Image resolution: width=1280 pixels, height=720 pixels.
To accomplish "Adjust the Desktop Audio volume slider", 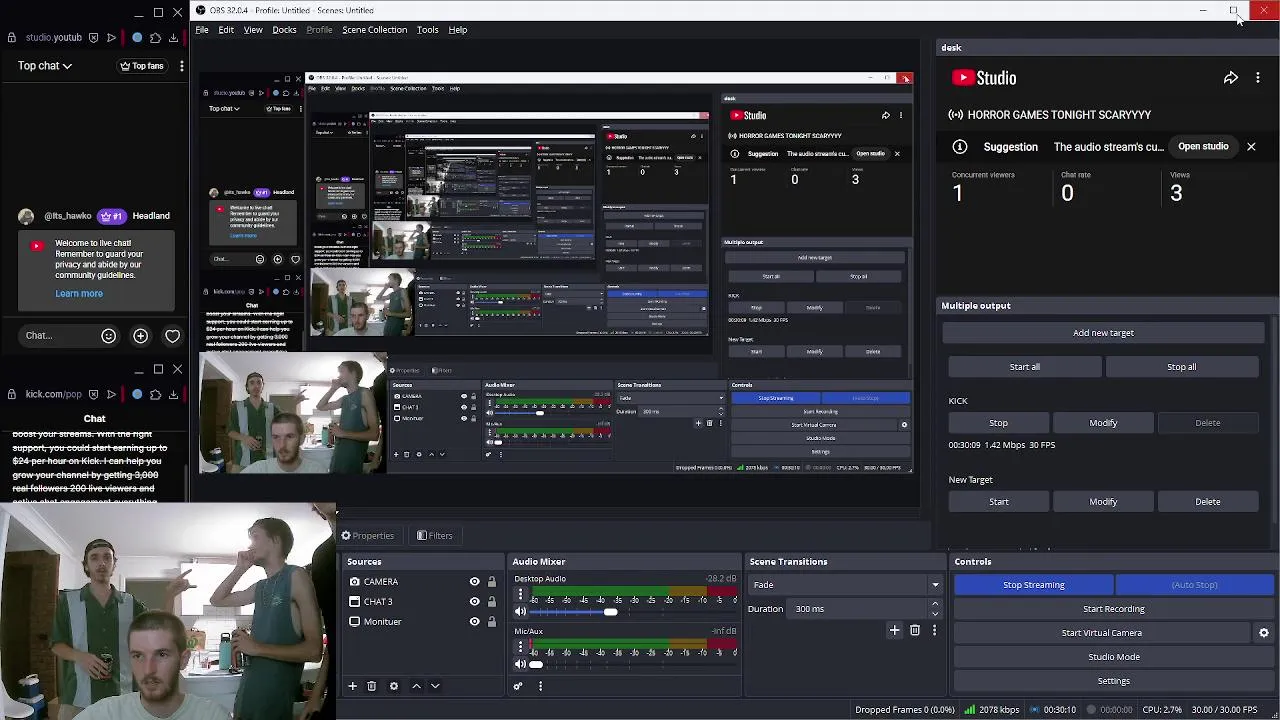I will pyautogui.click(x=610, y=612).
